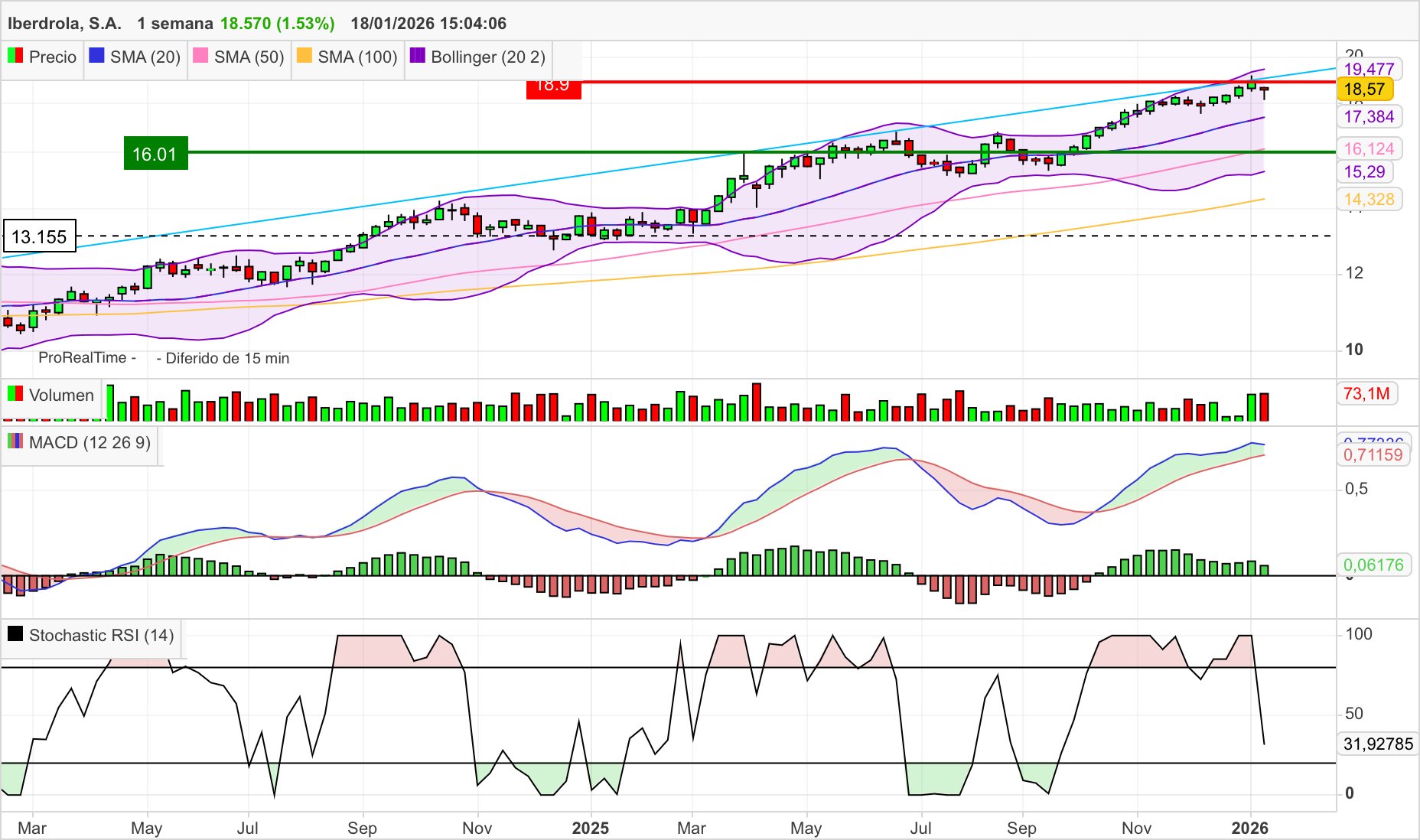1420x840 pixels.
Task: Click the MACD indicator legend icon
Action: coord(15,441)
